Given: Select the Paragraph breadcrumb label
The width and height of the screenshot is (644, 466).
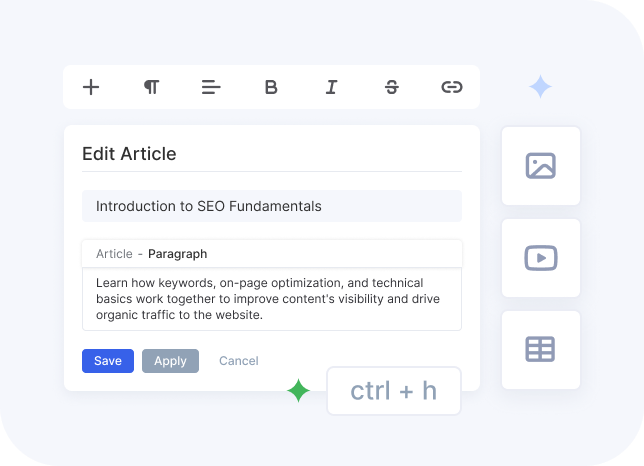Looking at the screenshot, I should tap(177, 254).
